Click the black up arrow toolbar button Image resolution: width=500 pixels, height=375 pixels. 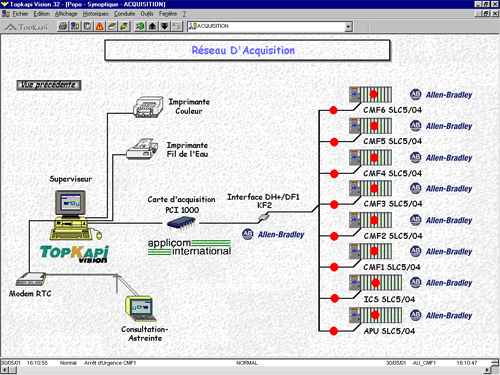[x=152, y=26]
